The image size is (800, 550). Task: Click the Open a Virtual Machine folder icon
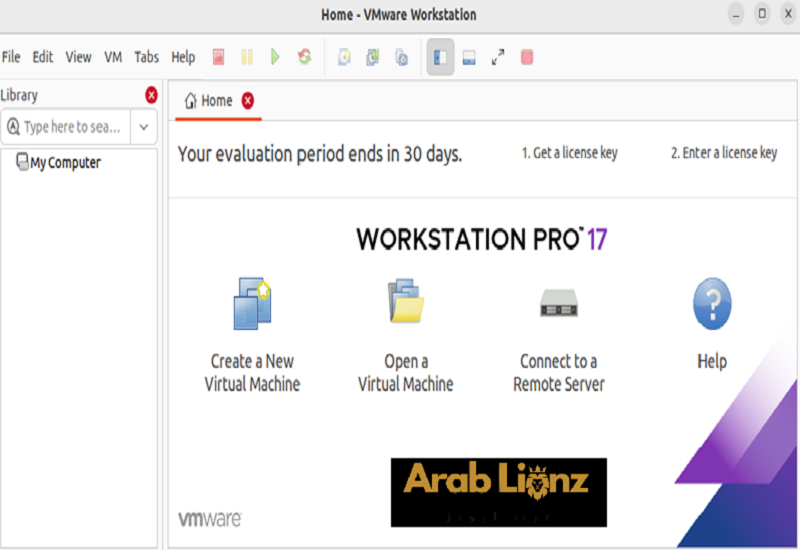coord(406,301)
